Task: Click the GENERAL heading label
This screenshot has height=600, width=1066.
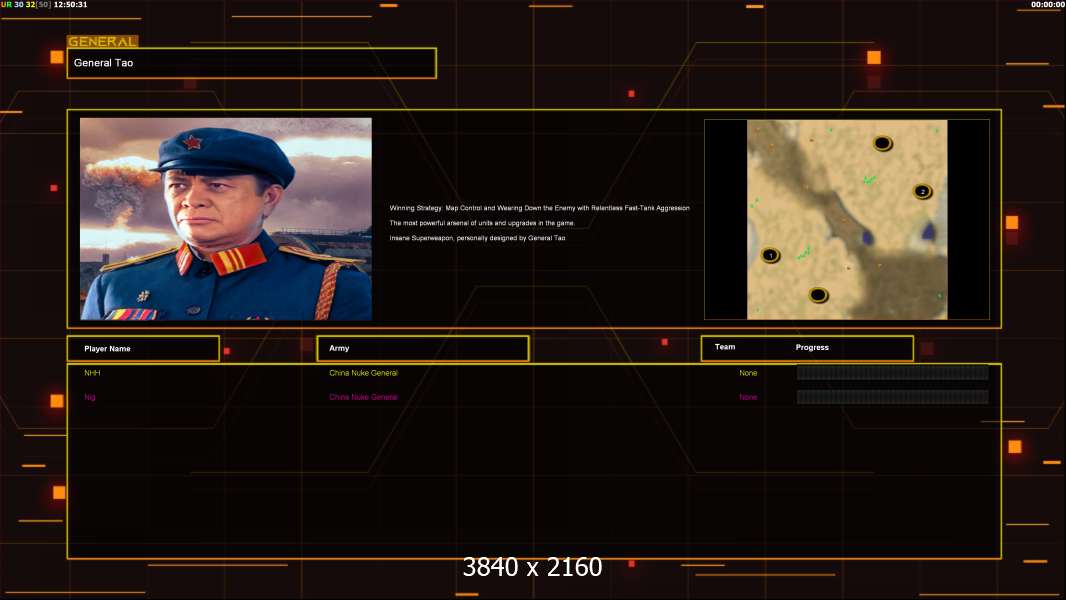Action: [x=103, y=41]
